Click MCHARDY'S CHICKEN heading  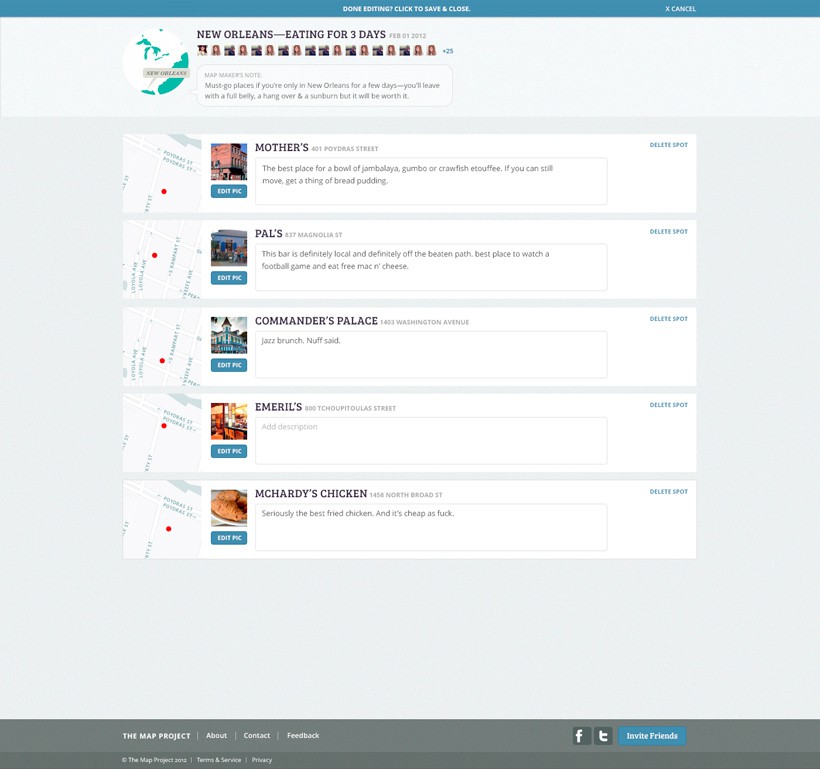[311, 494]
